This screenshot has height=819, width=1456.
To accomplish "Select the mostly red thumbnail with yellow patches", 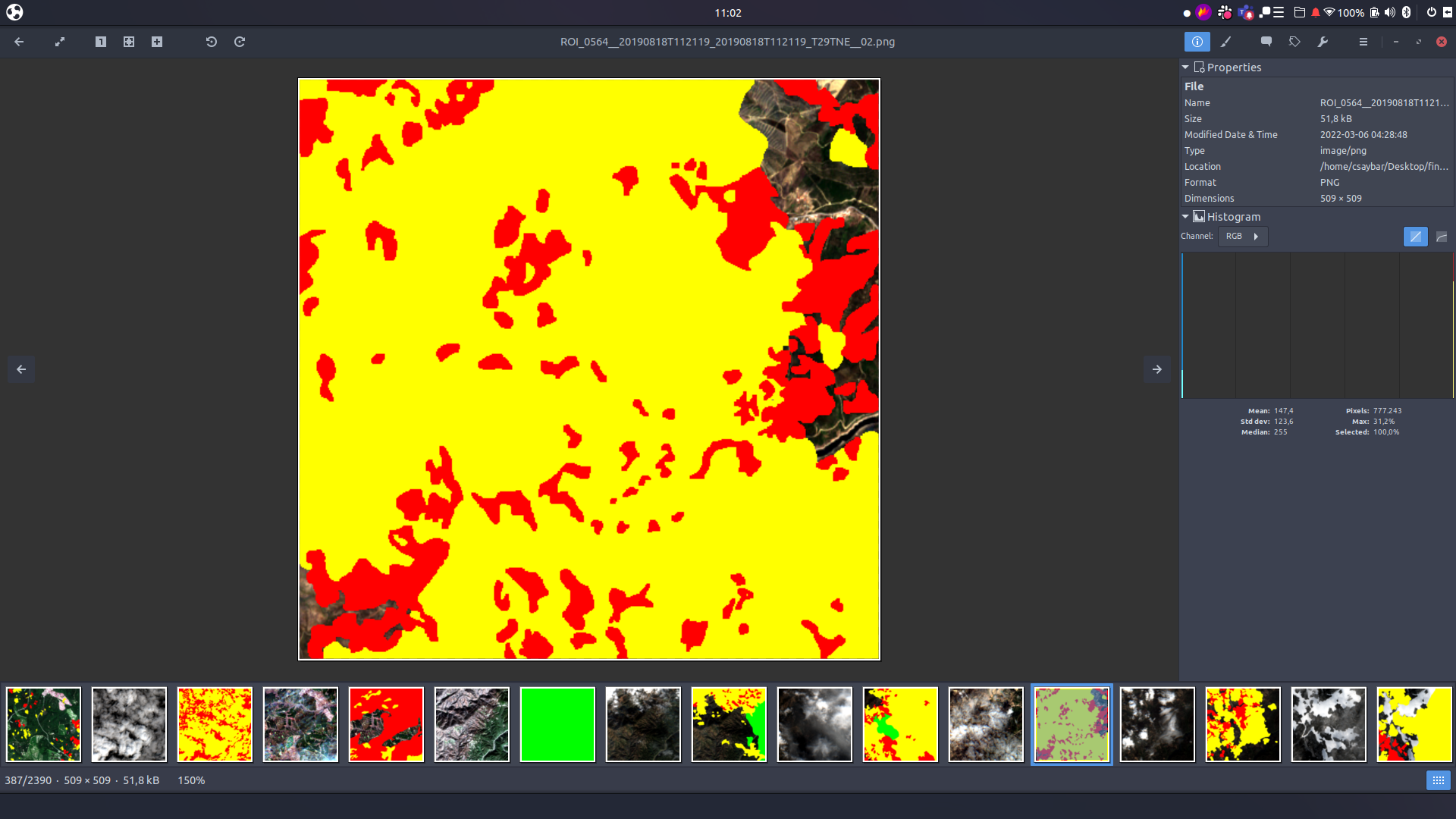I will pyautogui.click(x=386, y=724).
